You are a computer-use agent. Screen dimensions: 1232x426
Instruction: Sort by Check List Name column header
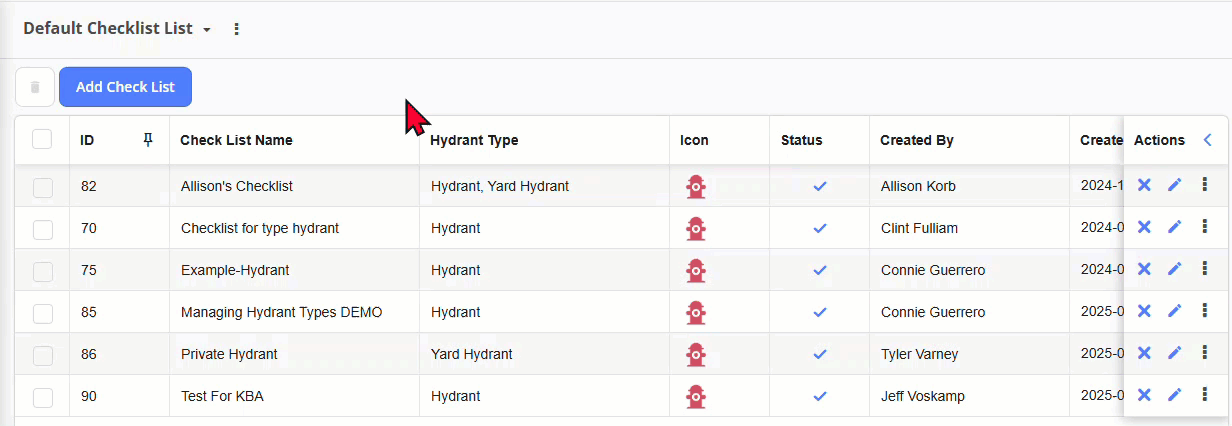click(236, 140)
